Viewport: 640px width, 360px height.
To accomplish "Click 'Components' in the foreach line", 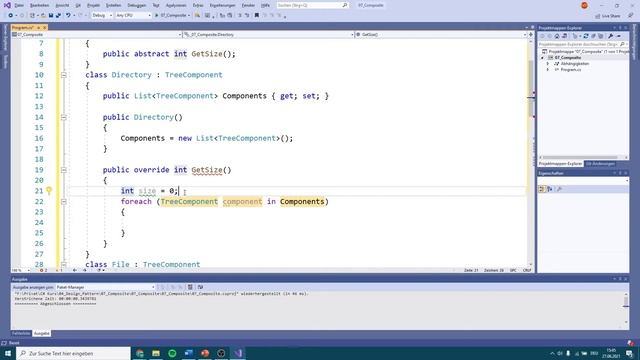I will pos(302,202).
